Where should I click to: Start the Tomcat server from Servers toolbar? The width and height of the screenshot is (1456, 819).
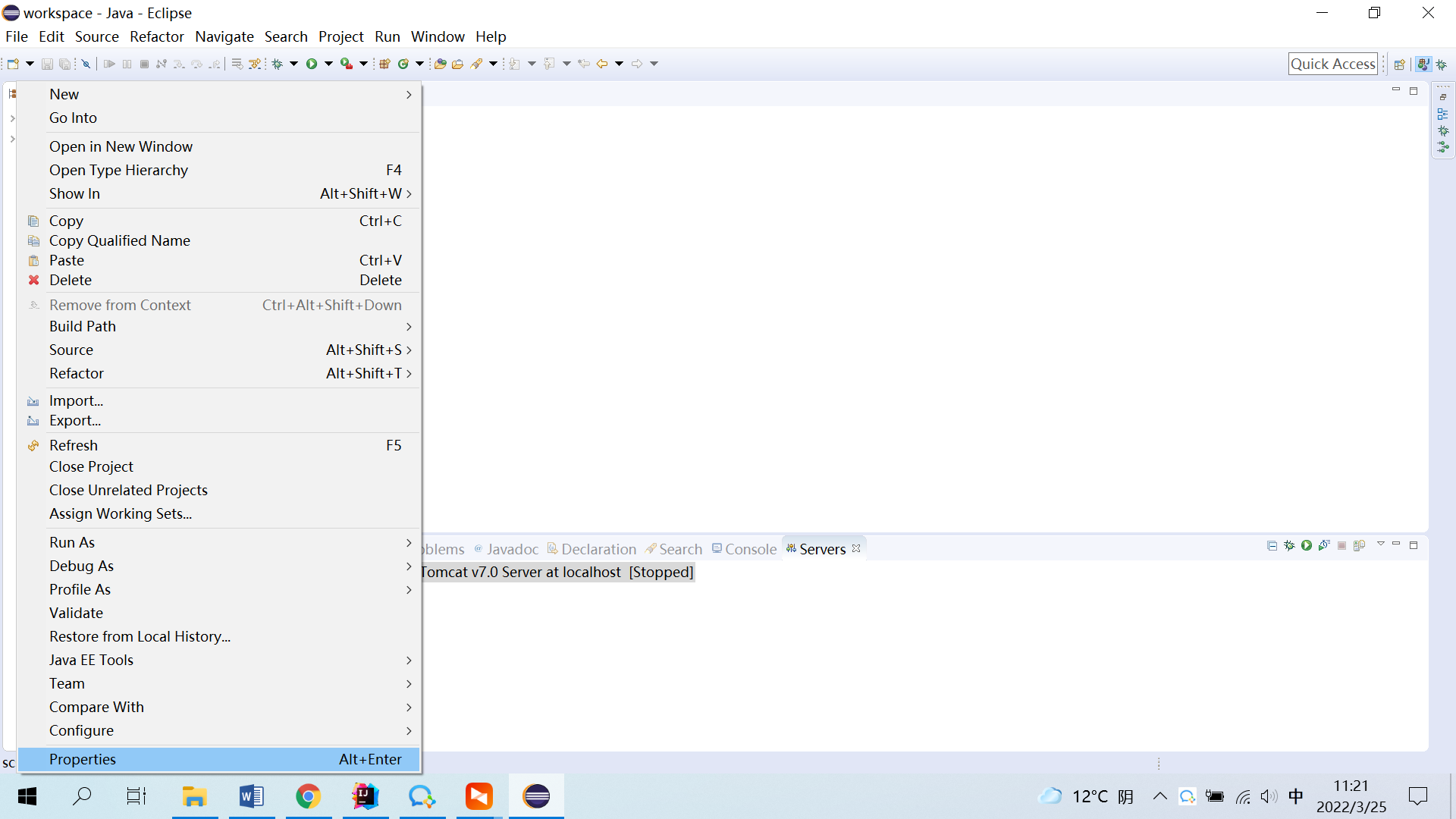point(1307,546)
